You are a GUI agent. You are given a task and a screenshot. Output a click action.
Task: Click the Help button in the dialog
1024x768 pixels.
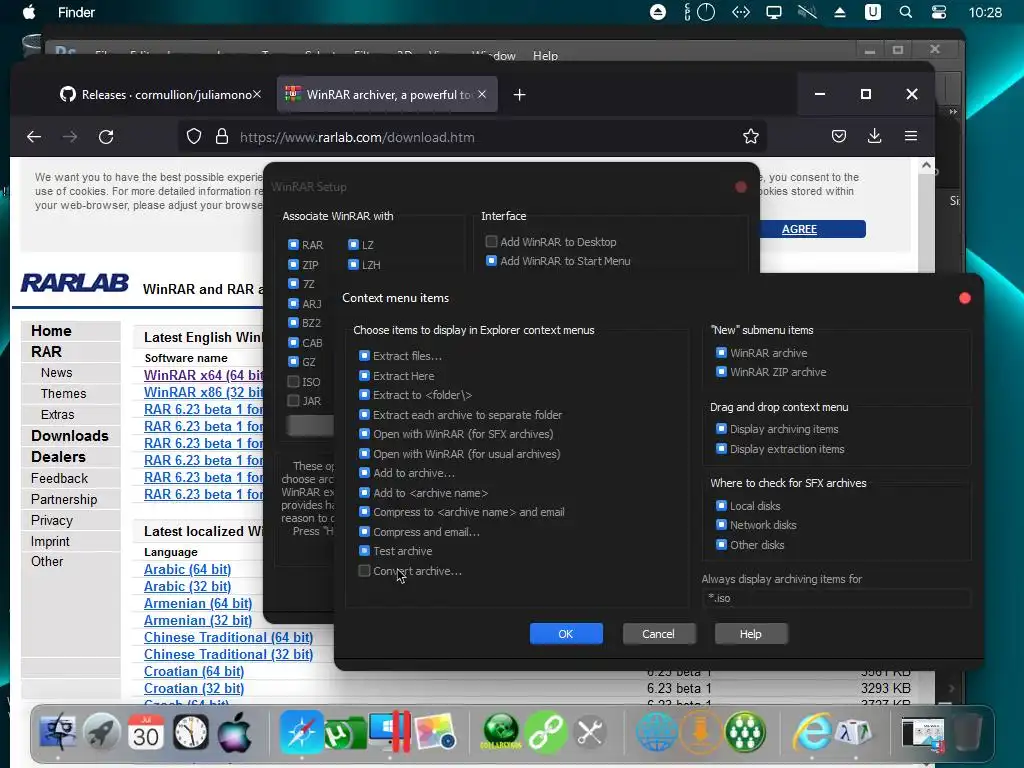[x=750, y=633]
